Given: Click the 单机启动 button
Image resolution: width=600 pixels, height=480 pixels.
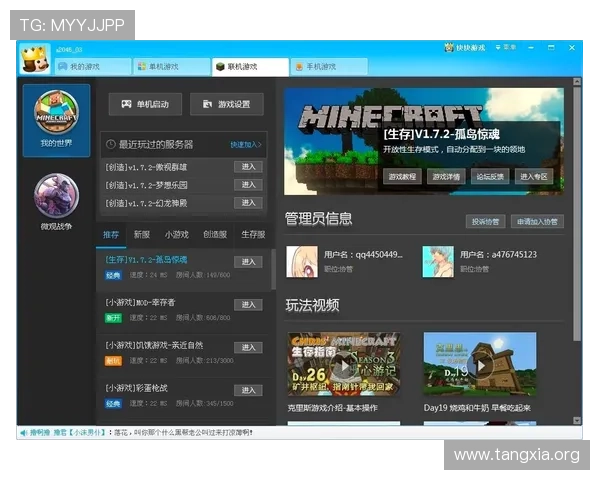Looking at the screenshot, I should pyautogui.click(x=145, y=104).
